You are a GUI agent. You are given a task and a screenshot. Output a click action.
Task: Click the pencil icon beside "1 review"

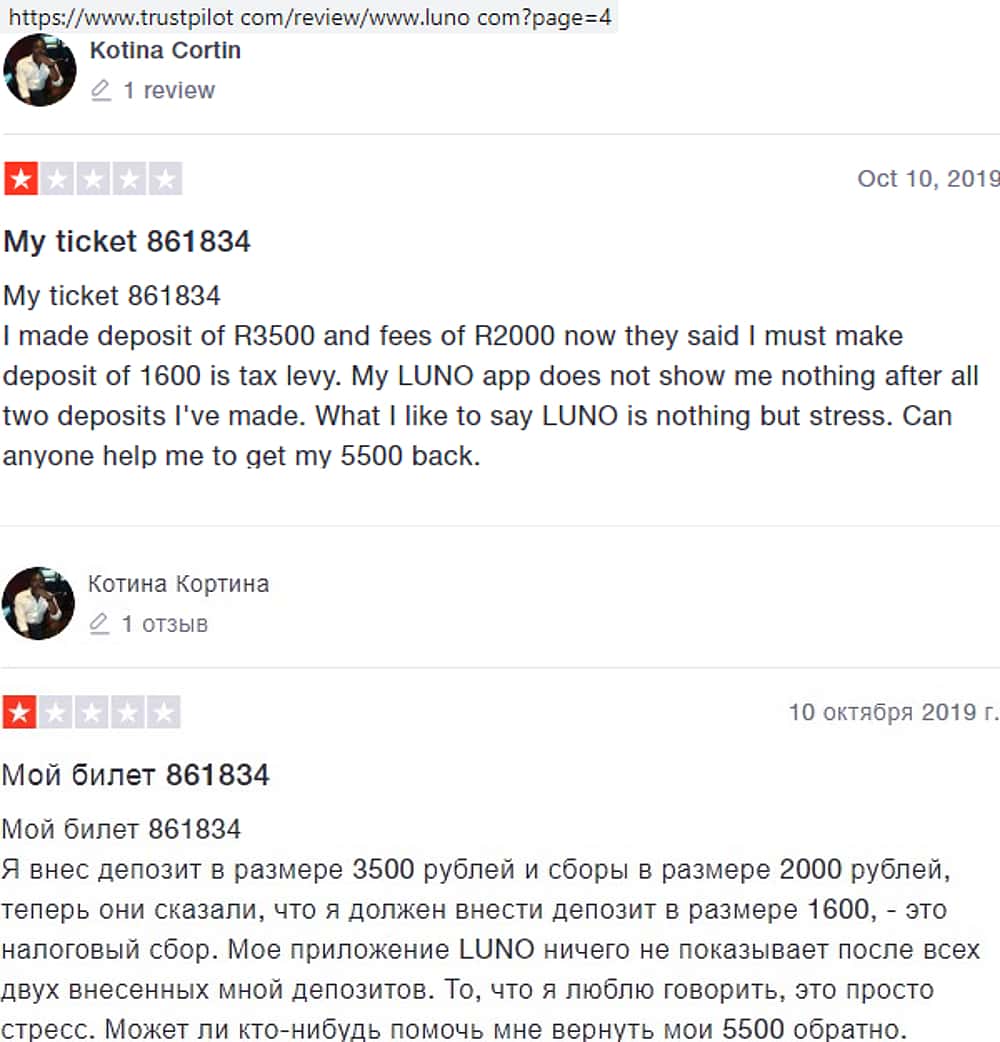click(100, 91)
